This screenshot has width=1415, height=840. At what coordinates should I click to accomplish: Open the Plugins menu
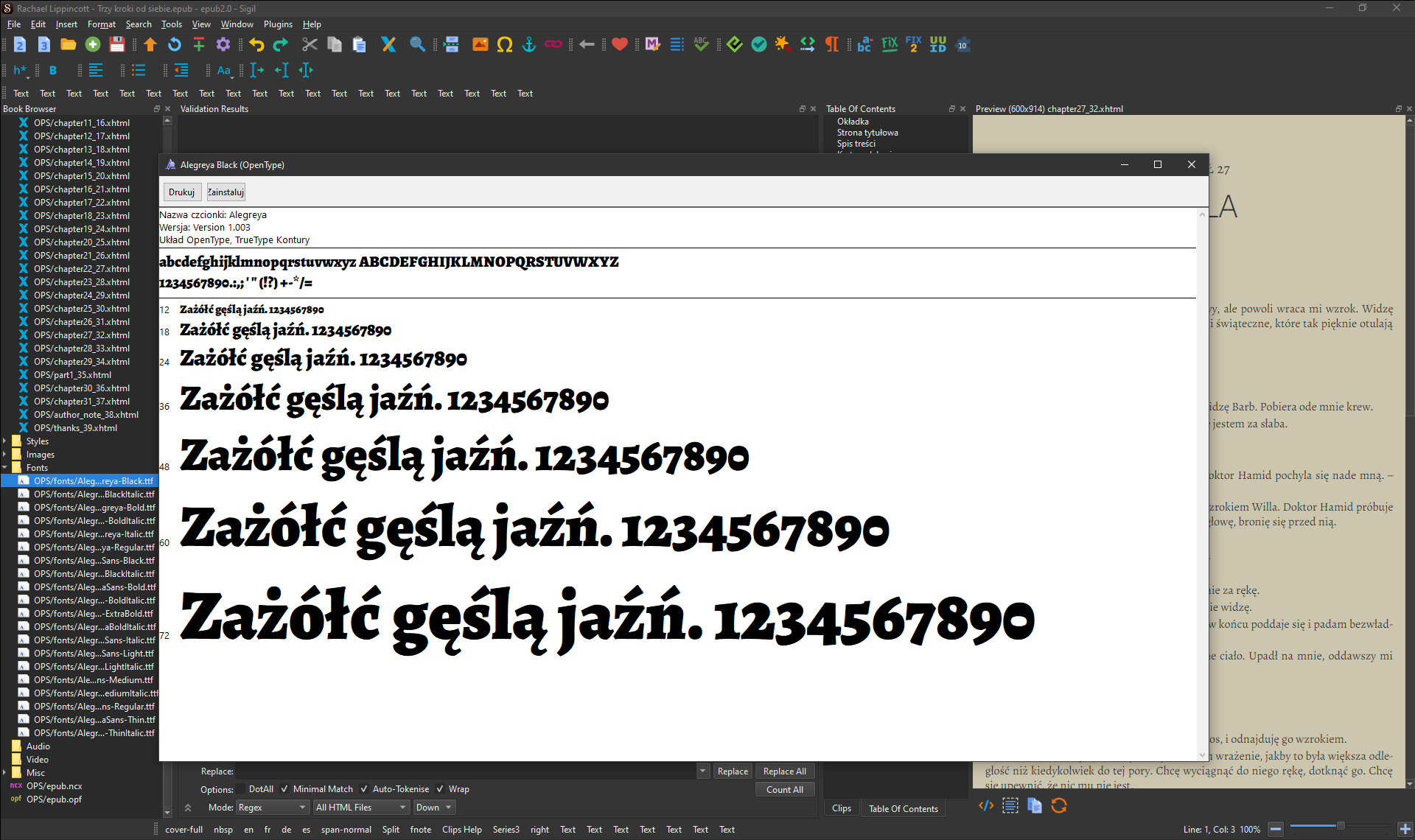[278, 24]
